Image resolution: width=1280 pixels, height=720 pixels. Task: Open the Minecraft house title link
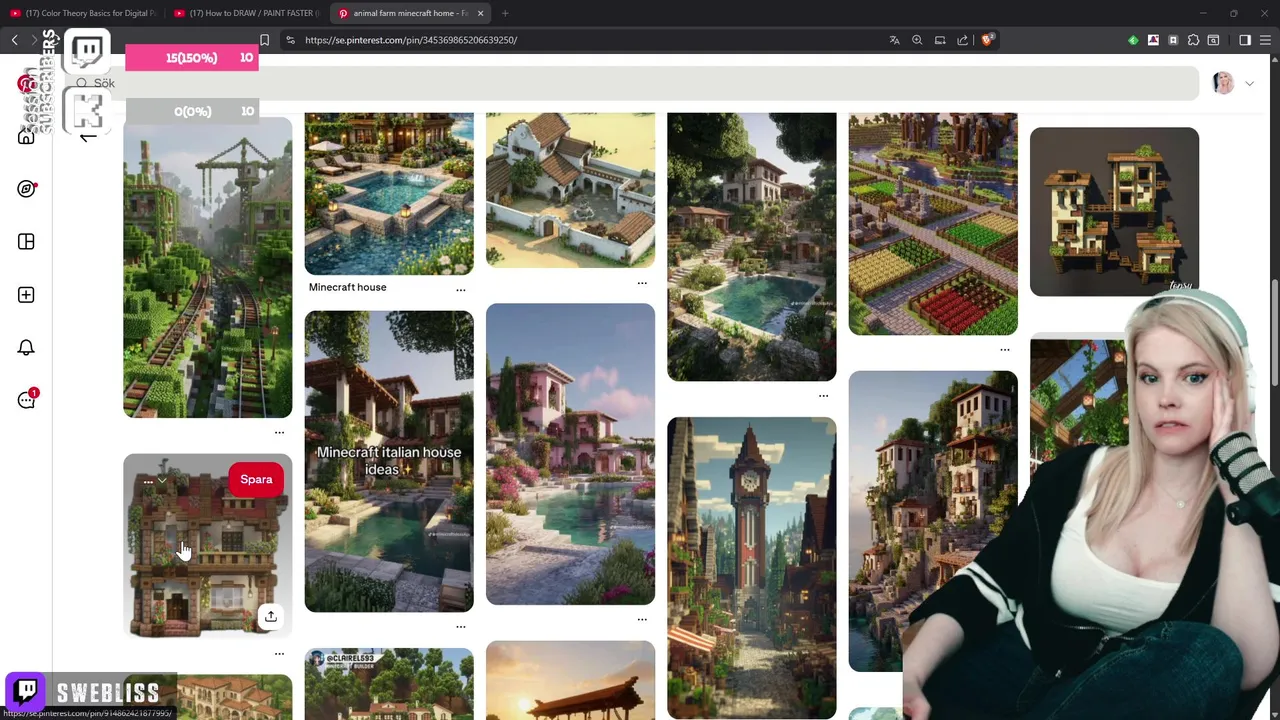(x=347, y=287)
